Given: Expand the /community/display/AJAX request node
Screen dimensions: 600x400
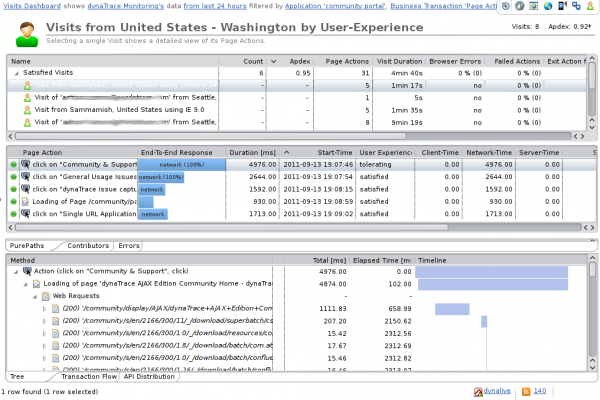Looking at the screenshot, I should click(44, 309).
